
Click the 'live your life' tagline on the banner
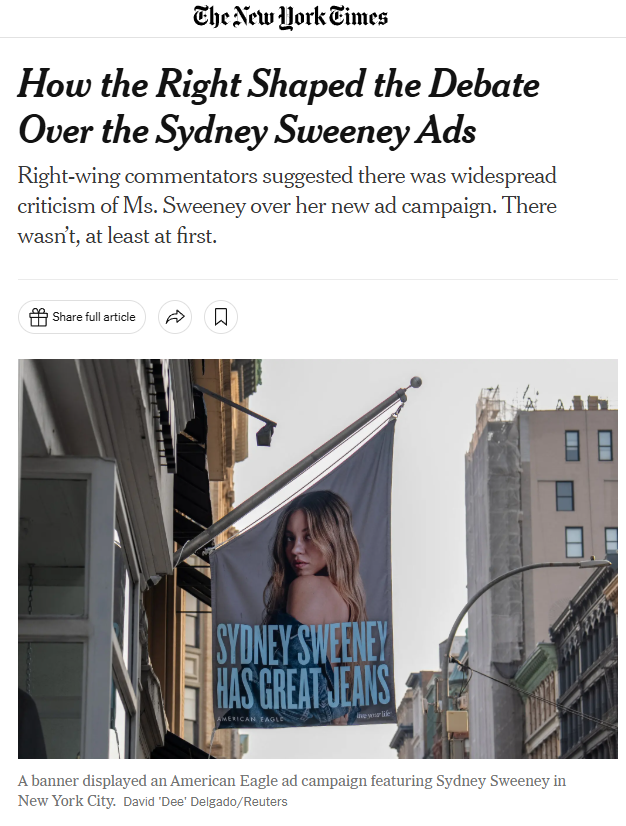coord(374,714)
